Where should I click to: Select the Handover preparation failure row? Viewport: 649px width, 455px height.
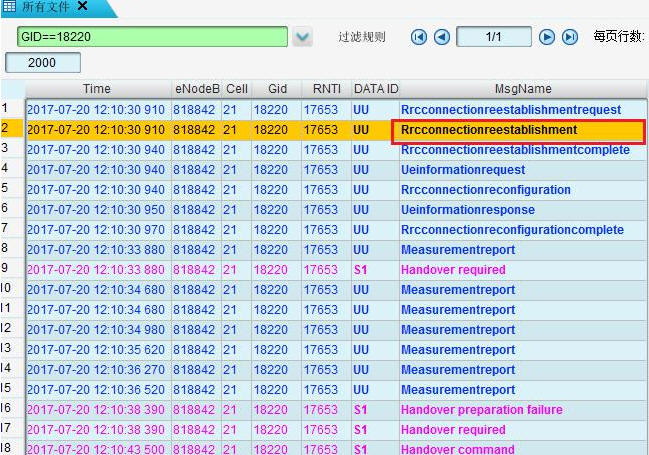point(481,409)
